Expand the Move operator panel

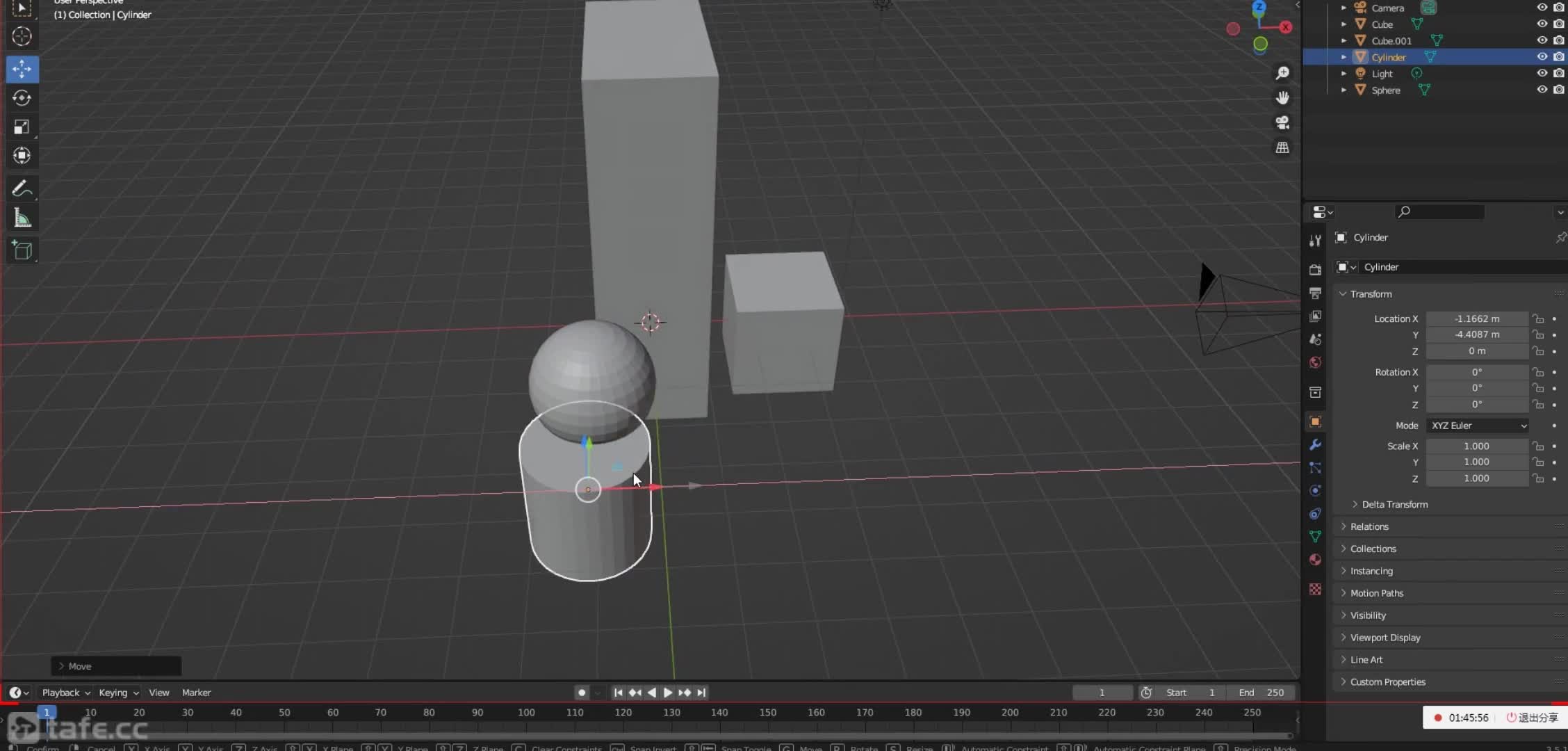(x=116, y=666)
